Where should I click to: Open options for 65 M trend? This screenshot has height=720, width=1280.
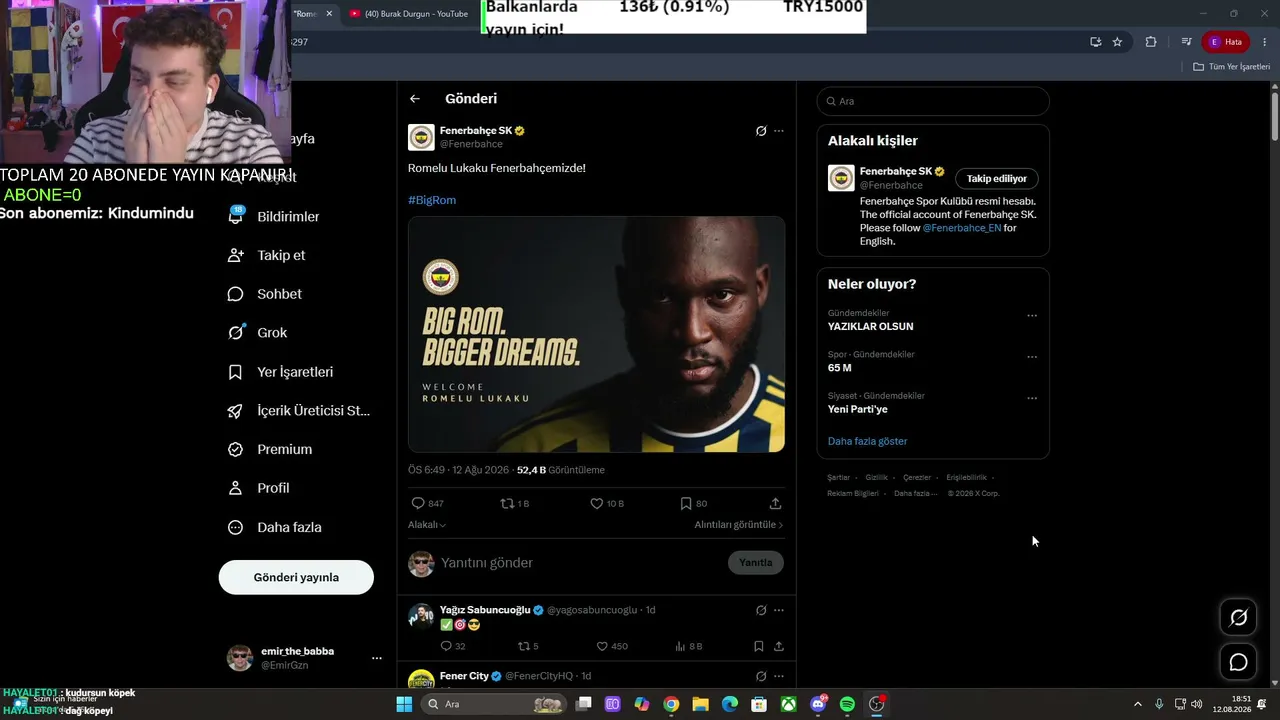(1032, 357)
